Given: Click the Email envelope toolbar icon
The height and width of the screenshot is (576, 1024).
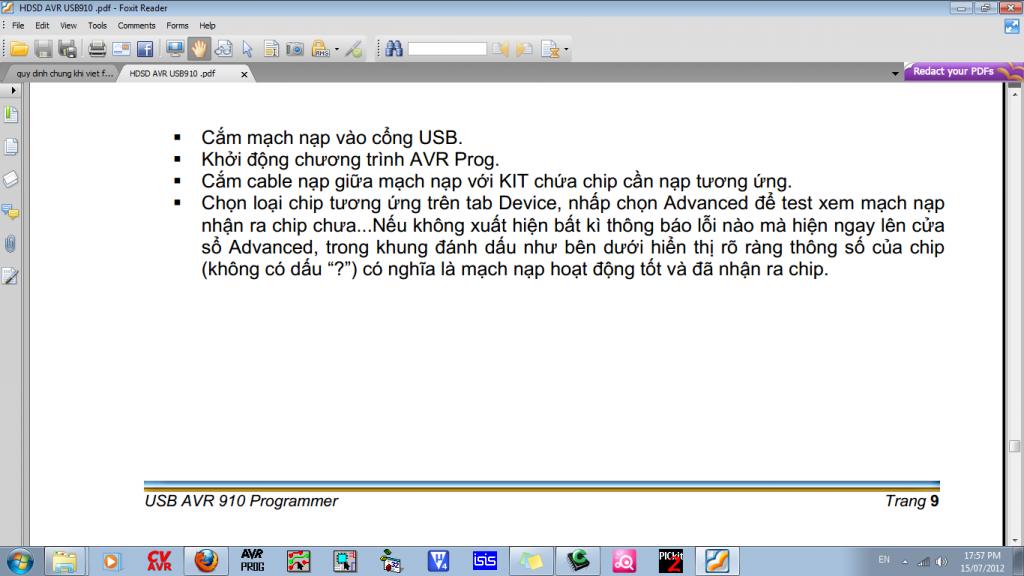Looking at the screenshot, I should point(121,49).
